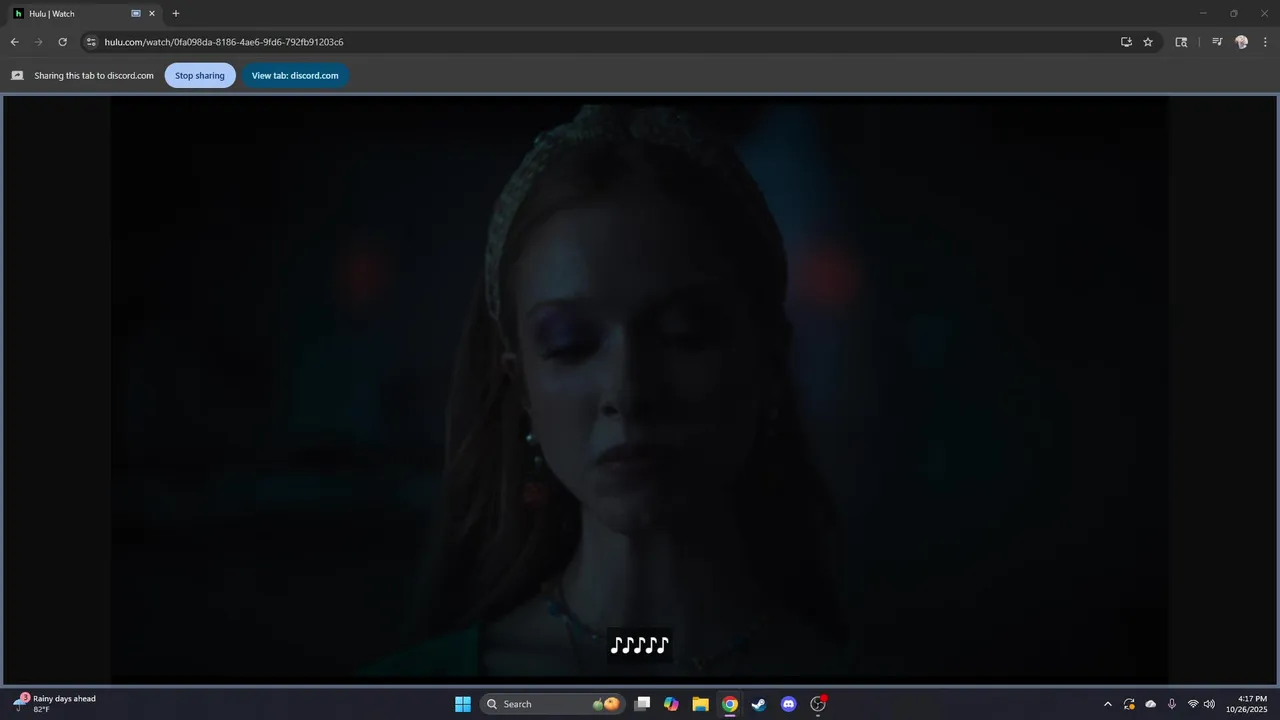
Task: Go forward to the next page
Action: pos(38,42)
